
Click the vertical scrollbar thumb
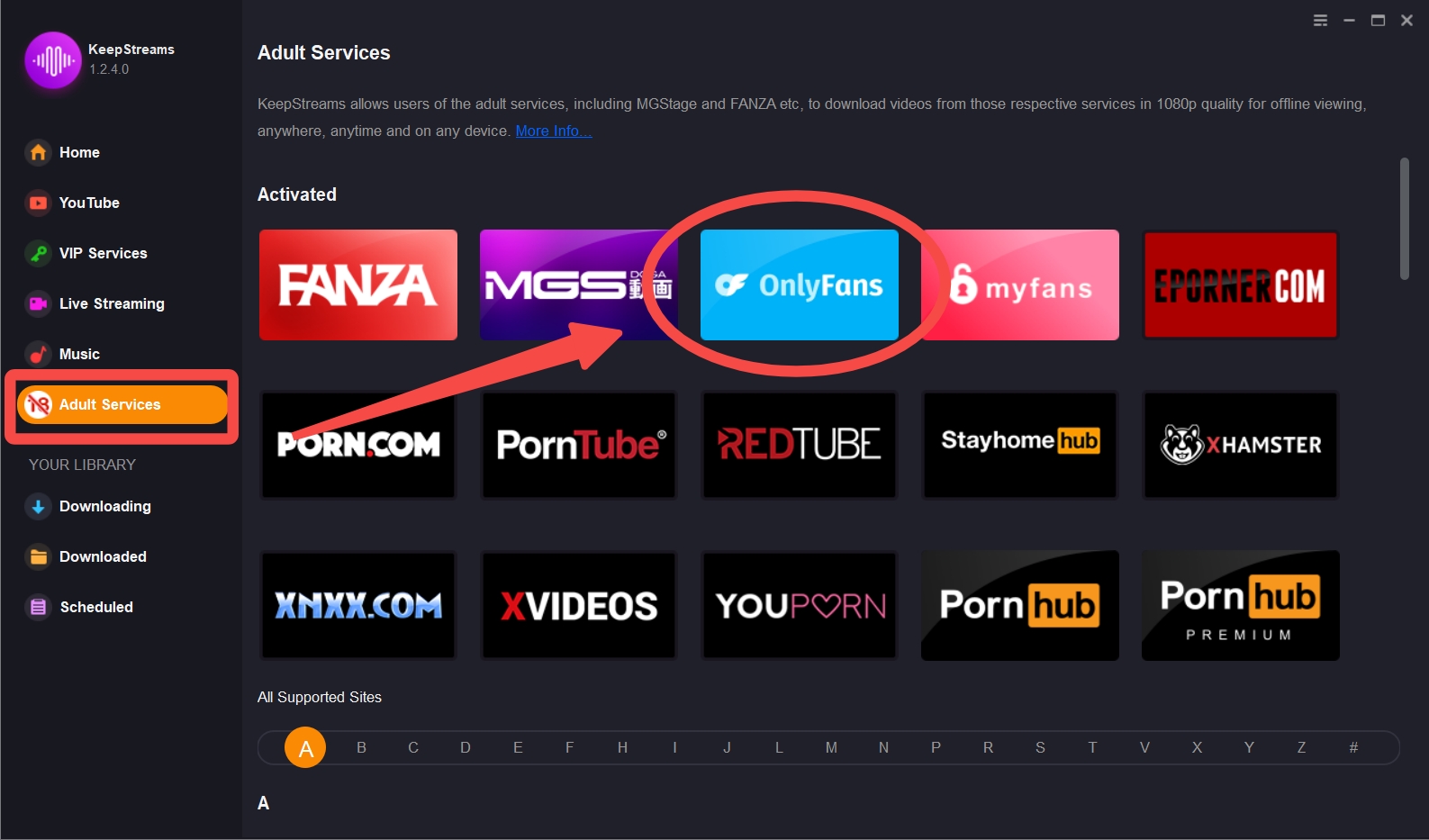tap(1404, 219)
